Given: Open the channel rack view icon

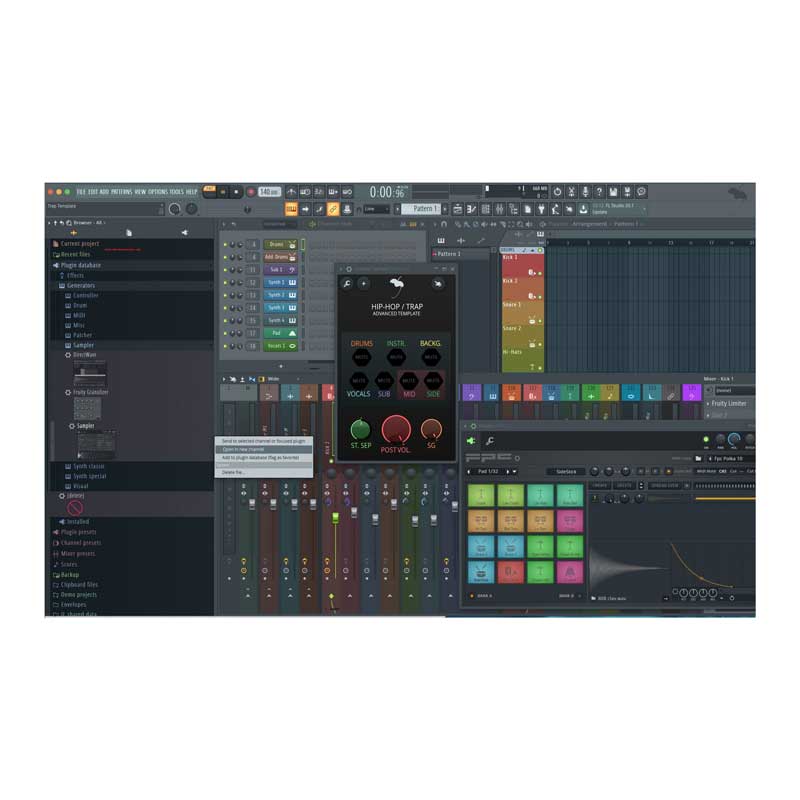Looking at the screenshot, I should [x=485, y=209].
